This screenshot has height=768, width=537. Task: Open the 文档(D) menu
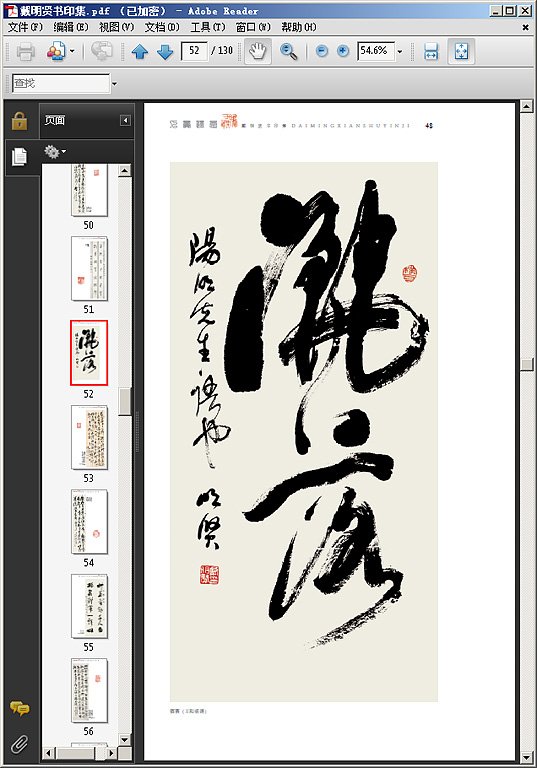(x=162, y=27)
